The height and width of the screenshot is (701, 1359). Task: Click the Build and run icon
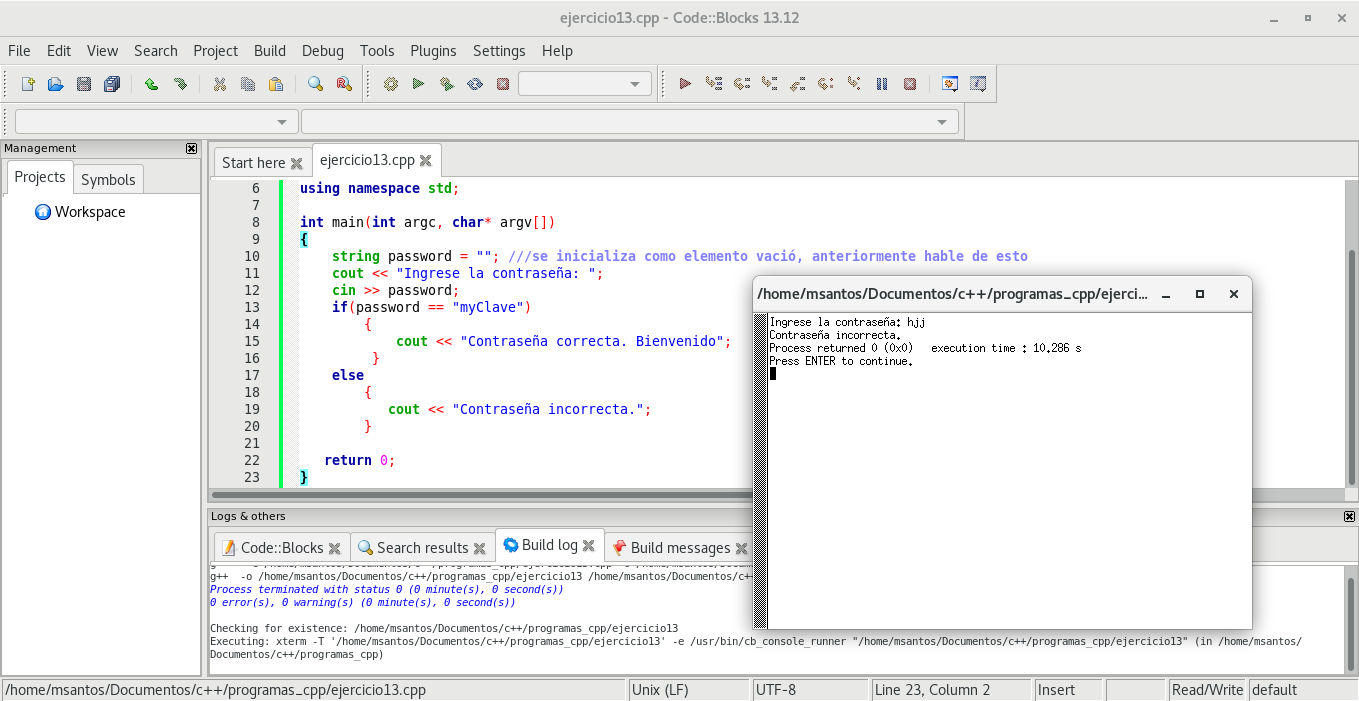447,84
